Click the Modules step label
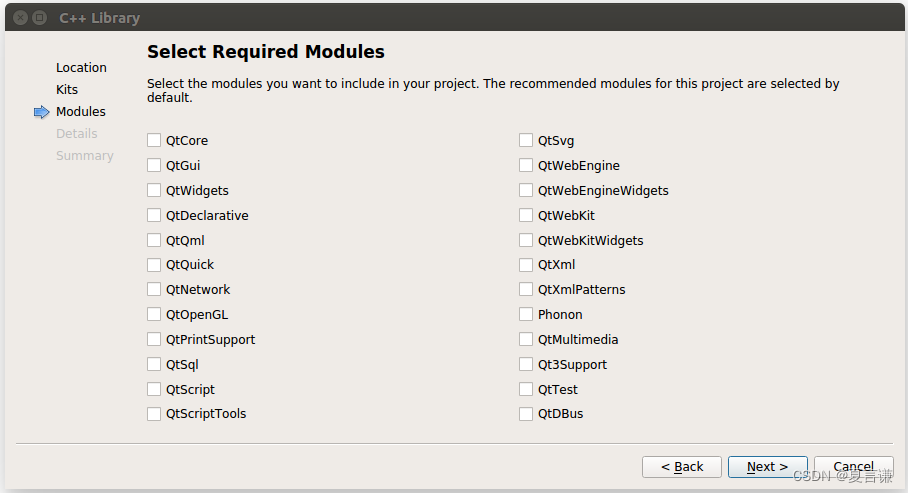This screenshot has height=493, width=908. point(80,112)
